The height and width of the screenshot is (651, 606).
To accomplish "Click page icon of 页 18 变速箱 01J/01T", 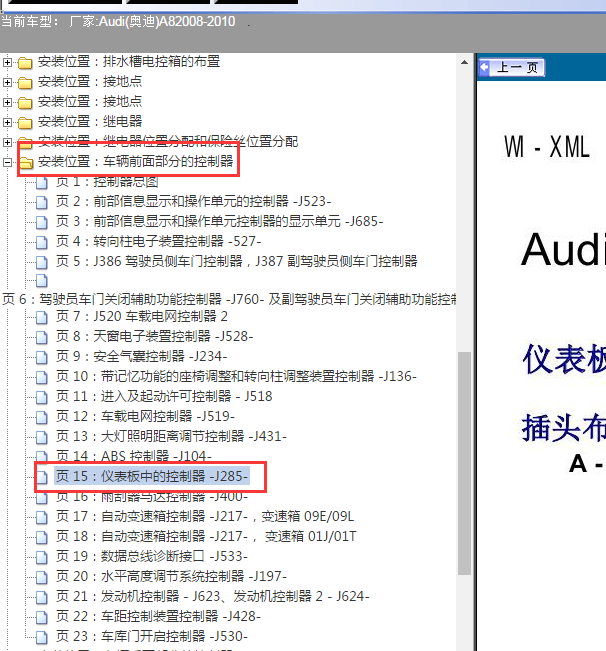I will (x=42, y=537).
